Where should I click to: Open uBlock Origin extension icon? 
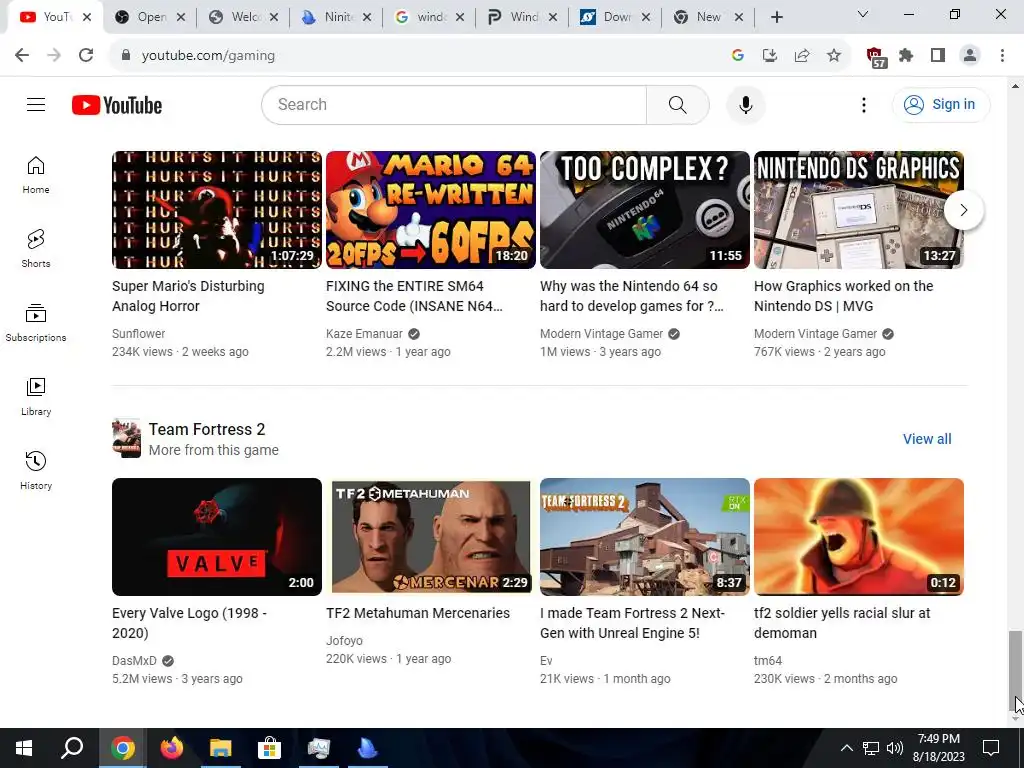pos(876,57)
